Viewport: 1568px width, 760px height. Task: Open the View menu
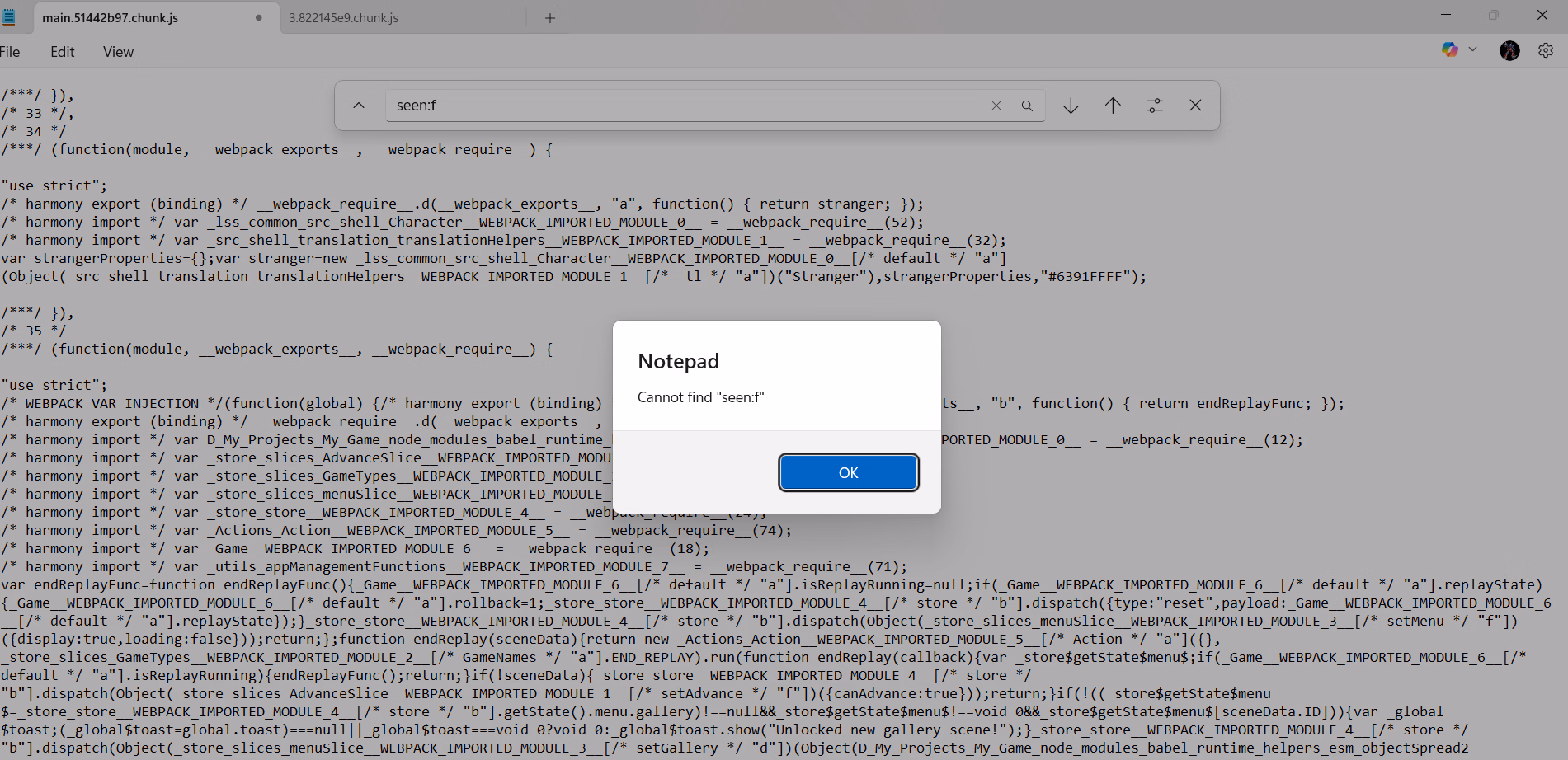point(118,52)
